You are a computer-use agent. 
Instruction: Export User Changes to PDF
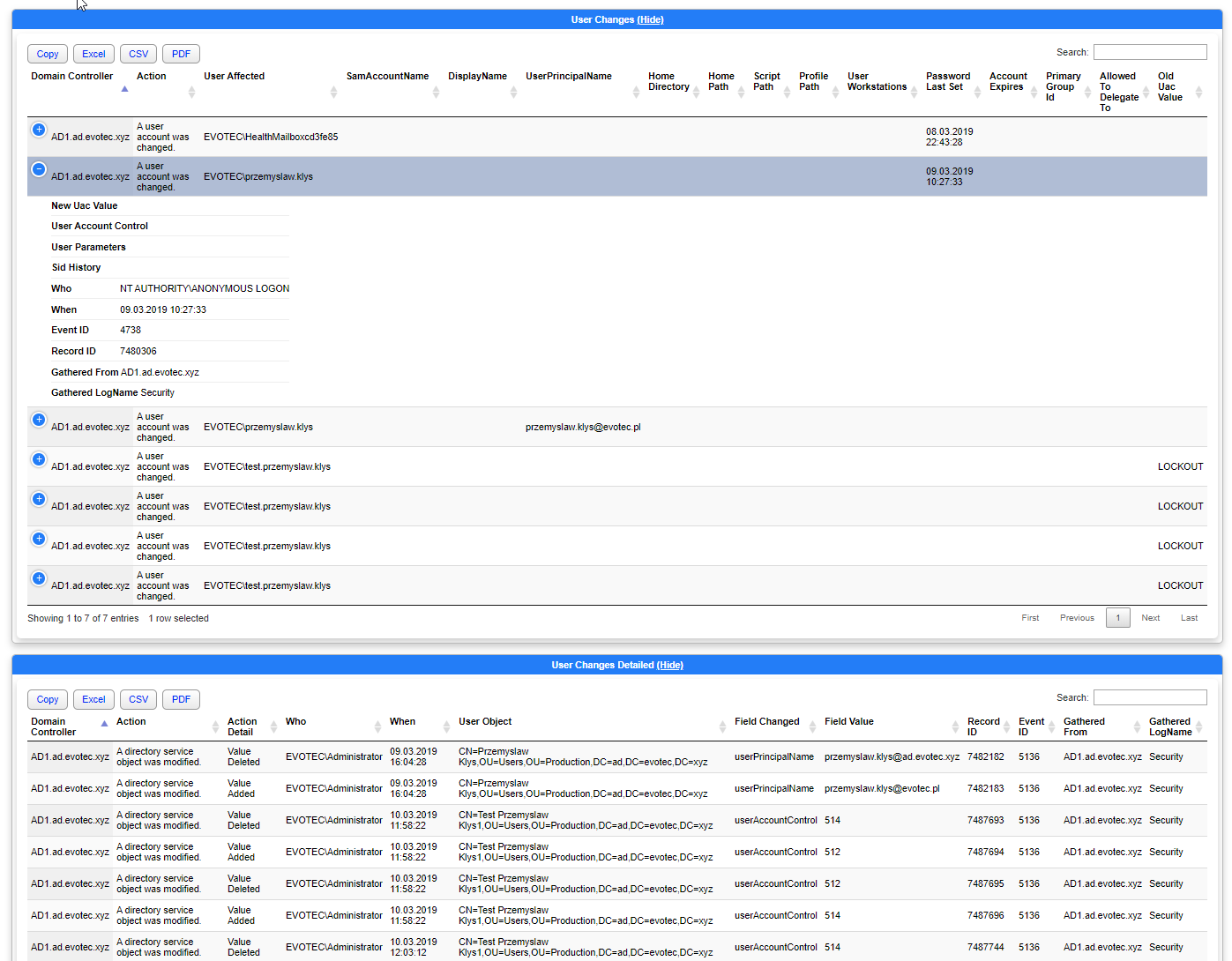180,54
